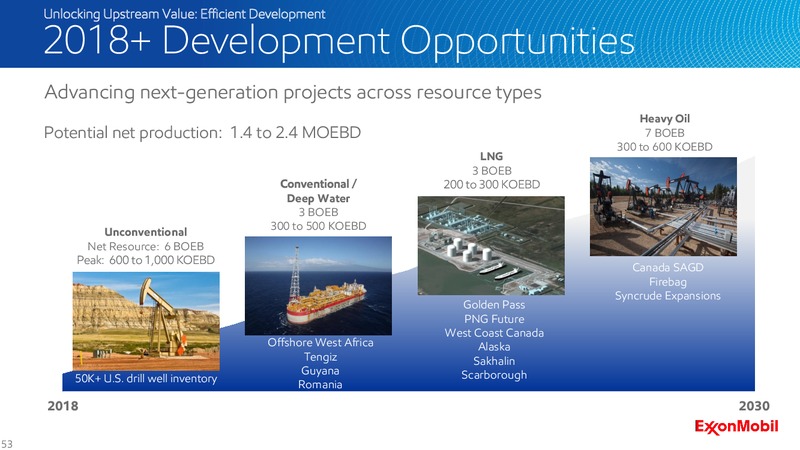The width and height of the screenshot is (800, 450).
Task: Click '200 to 300 KOEBD' text
Action: tap(492, 184)
